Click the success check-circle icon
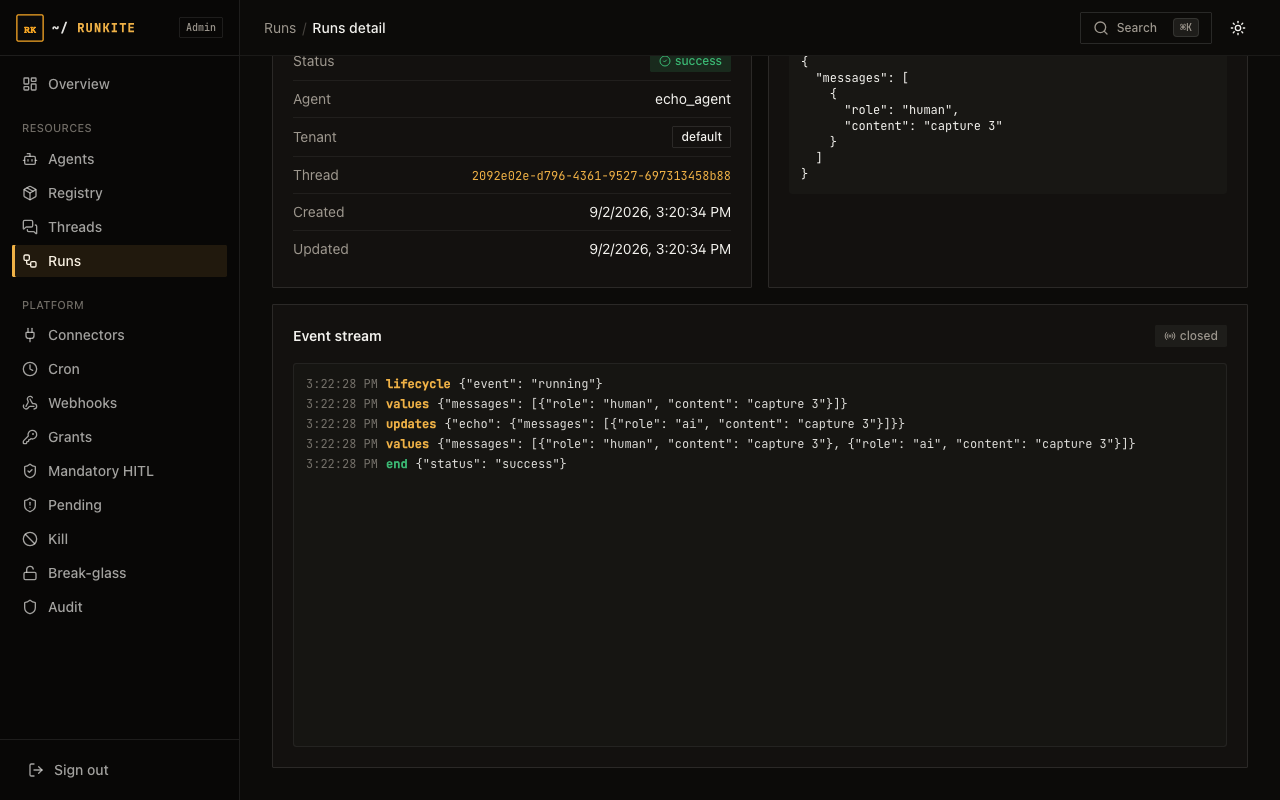1280x800 pixels. pyautogui.click(x=665, y=61)
